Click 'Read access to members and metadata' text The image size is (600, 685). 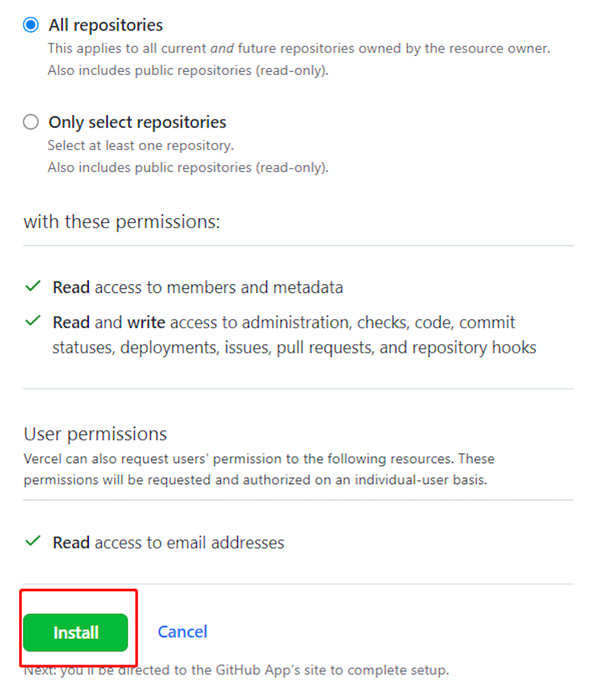(198, 287)
